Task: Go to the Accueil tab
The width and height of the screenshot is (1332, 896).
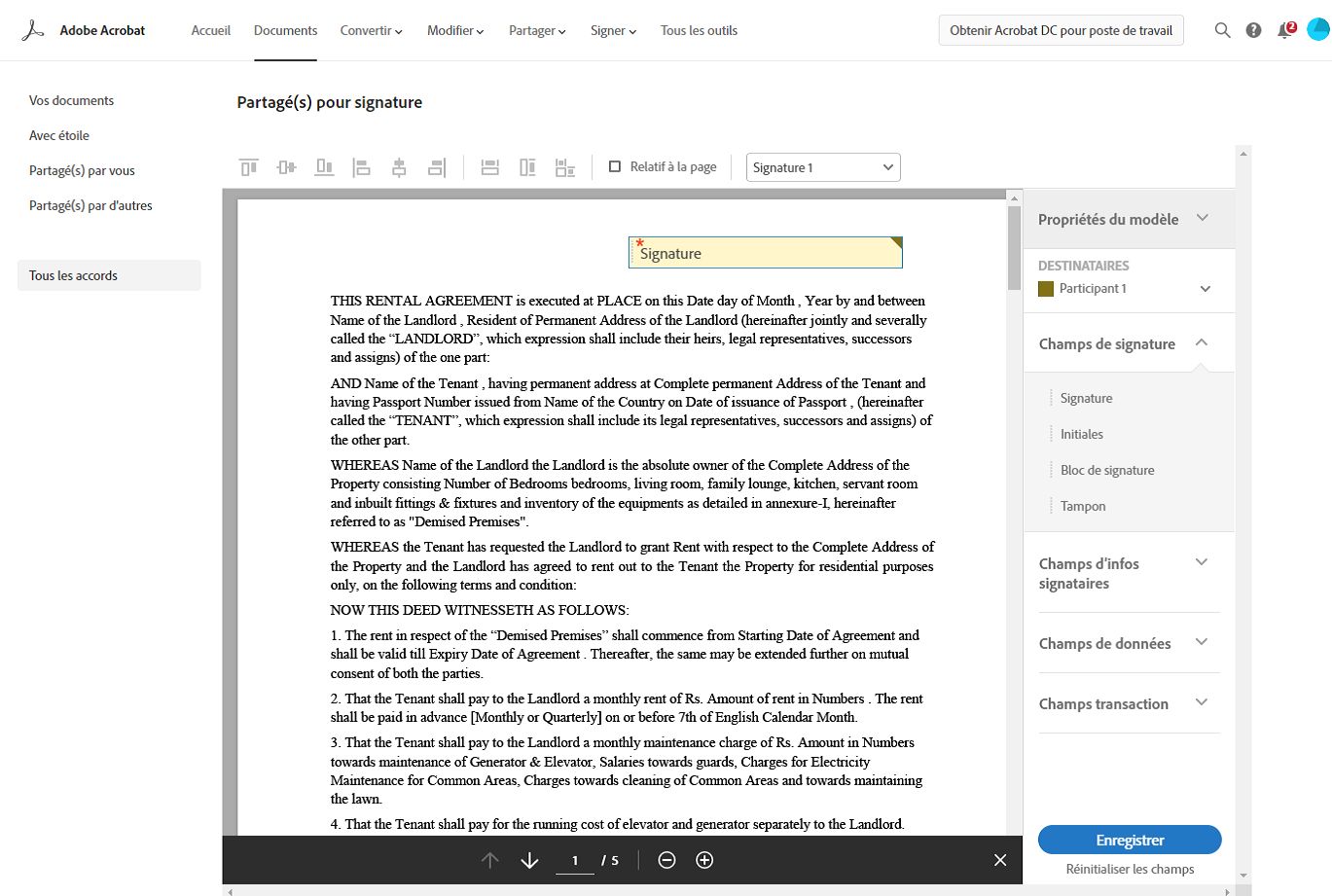Action: click(211, 30)
